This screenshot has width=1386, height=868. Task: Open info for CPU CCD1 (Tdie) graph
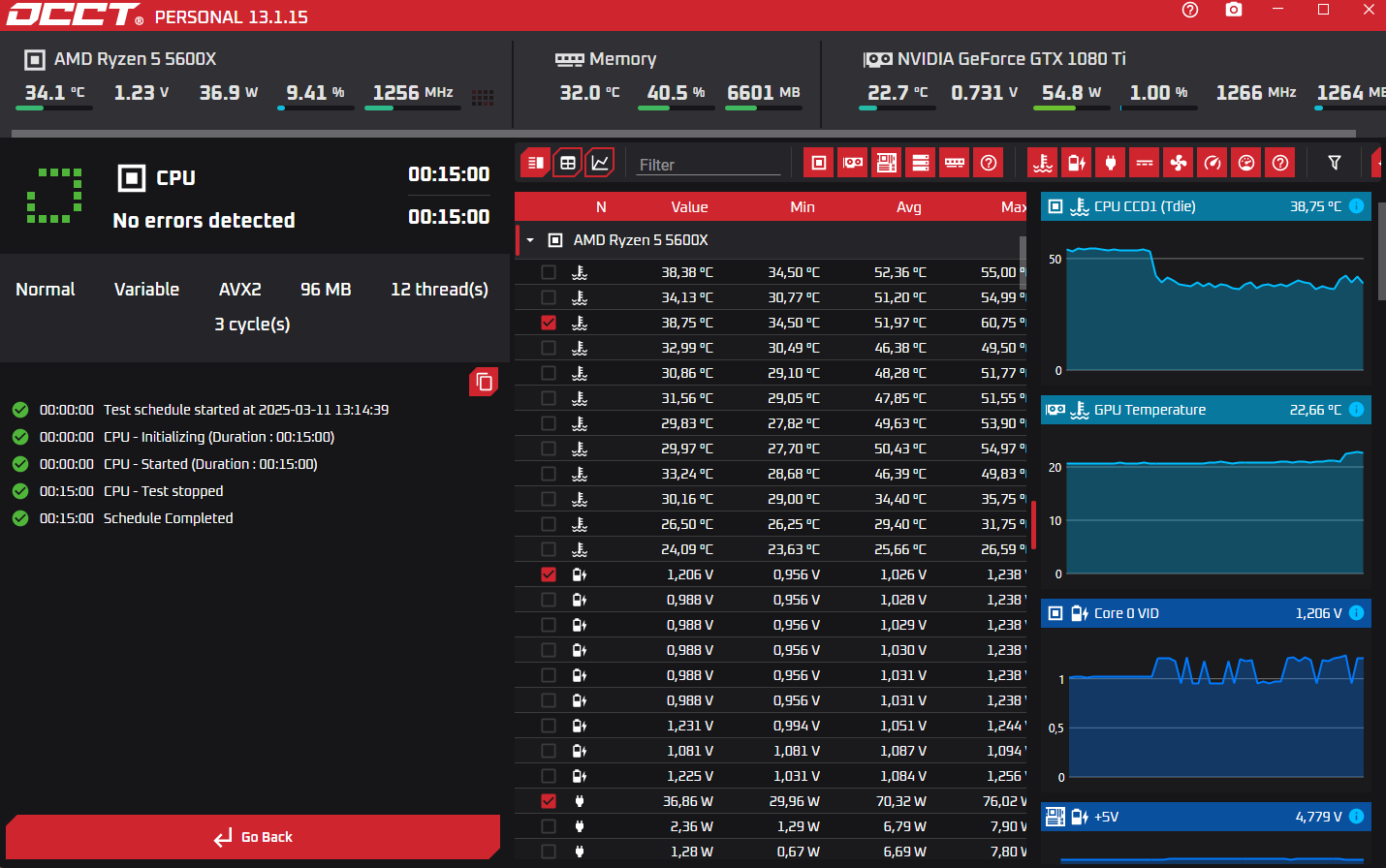pos(1357,206)
